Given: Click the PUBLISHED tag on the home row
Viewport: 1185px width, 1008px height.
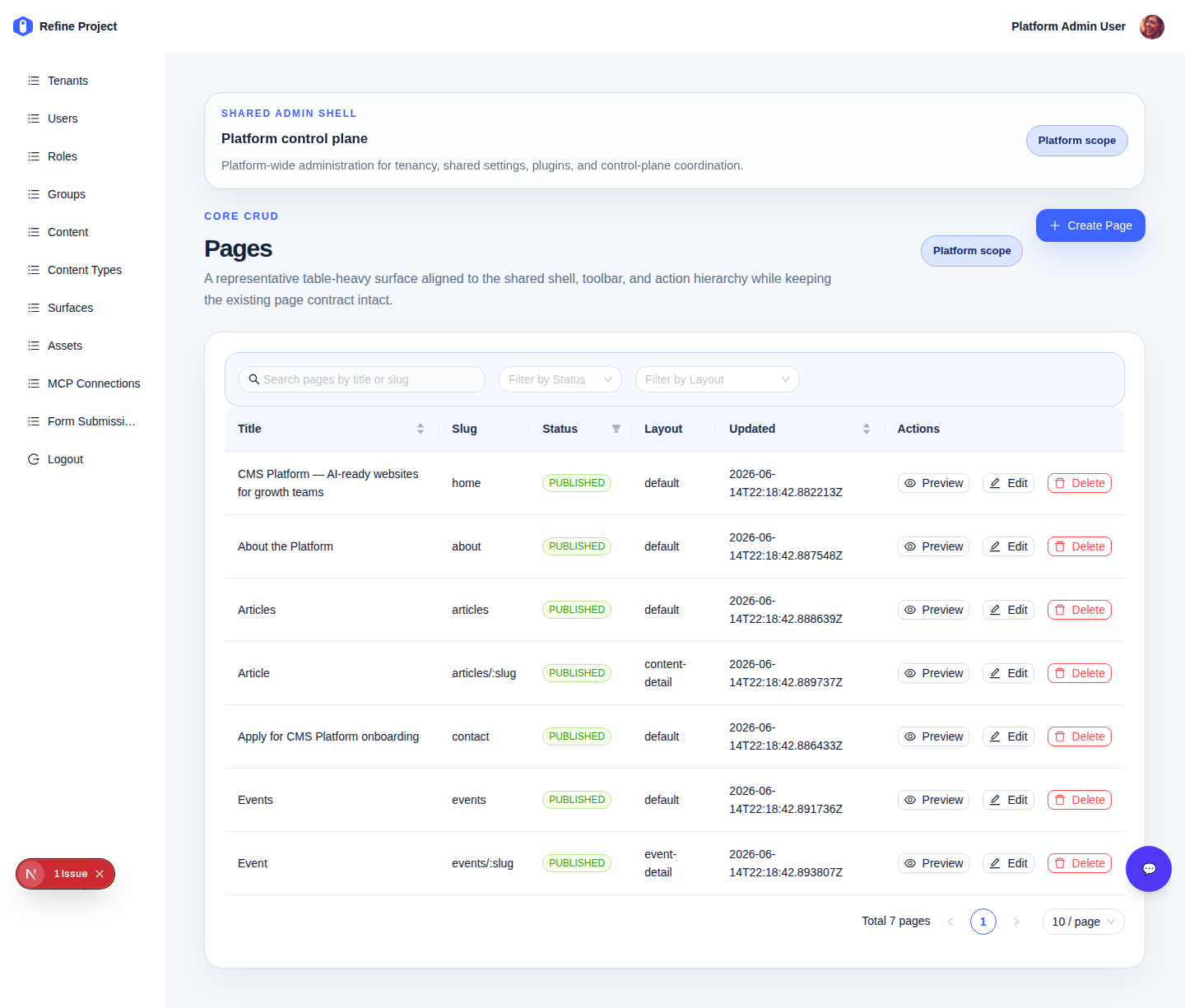Looking at the screenshot, I should pos(577,483).
